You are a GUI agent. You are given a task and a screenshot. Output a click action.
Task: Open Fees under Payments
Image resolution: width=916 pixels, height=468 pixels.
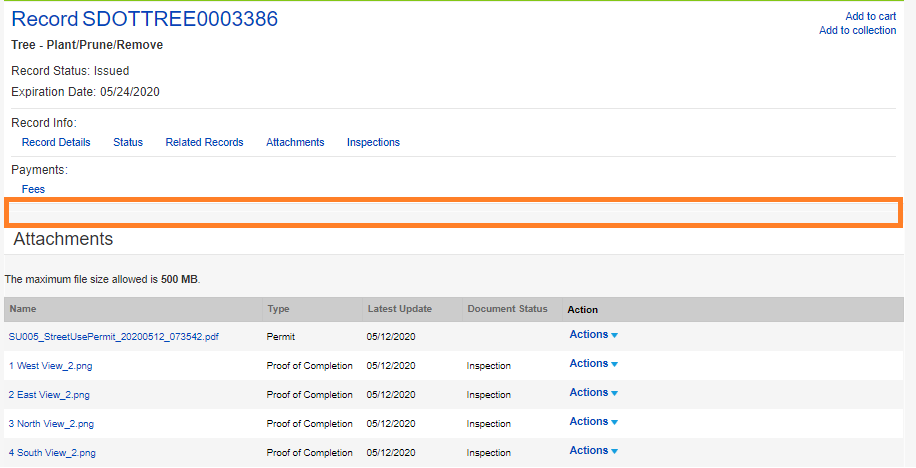click(33, 189)
